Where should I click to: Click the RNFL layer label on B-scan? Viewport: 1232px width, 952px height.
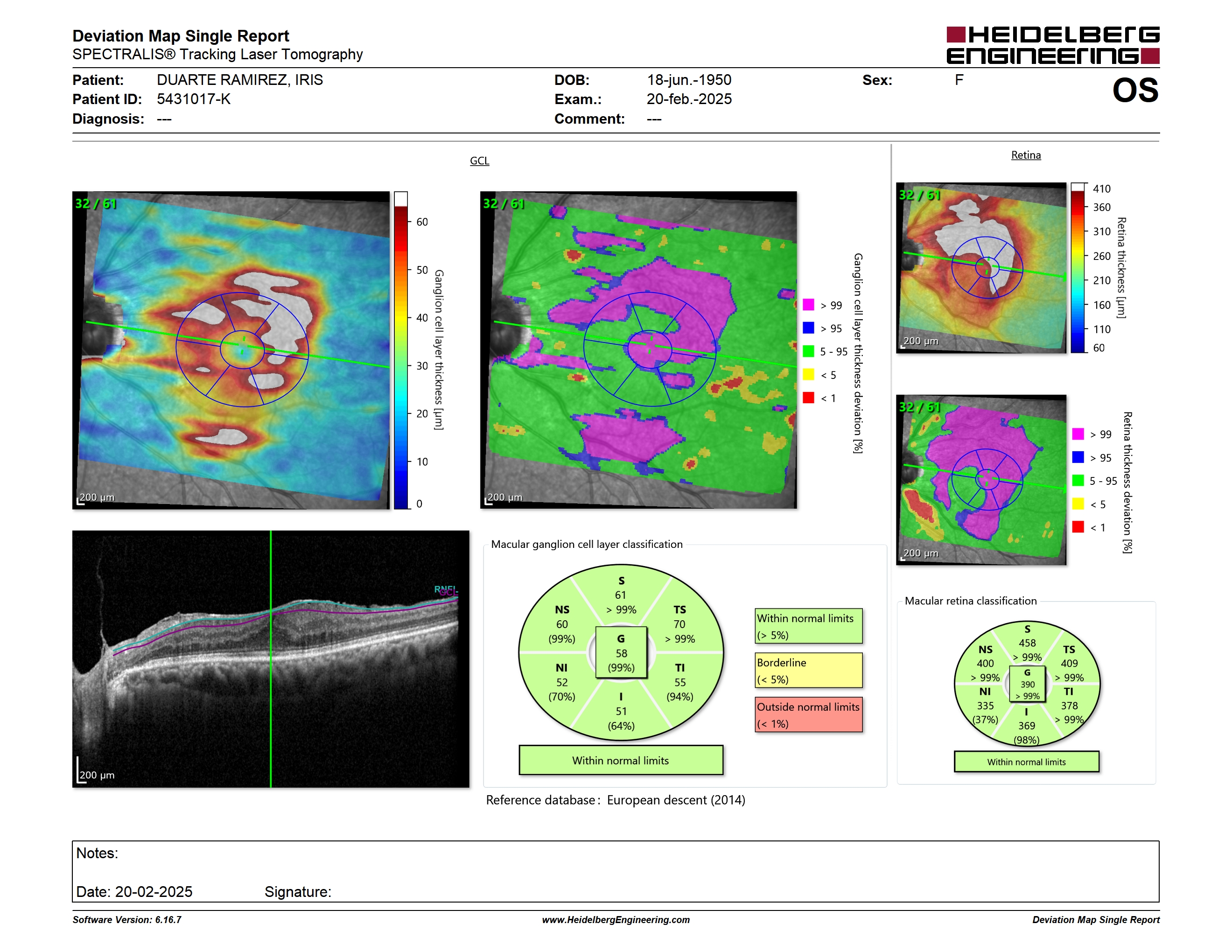point(445,589)
